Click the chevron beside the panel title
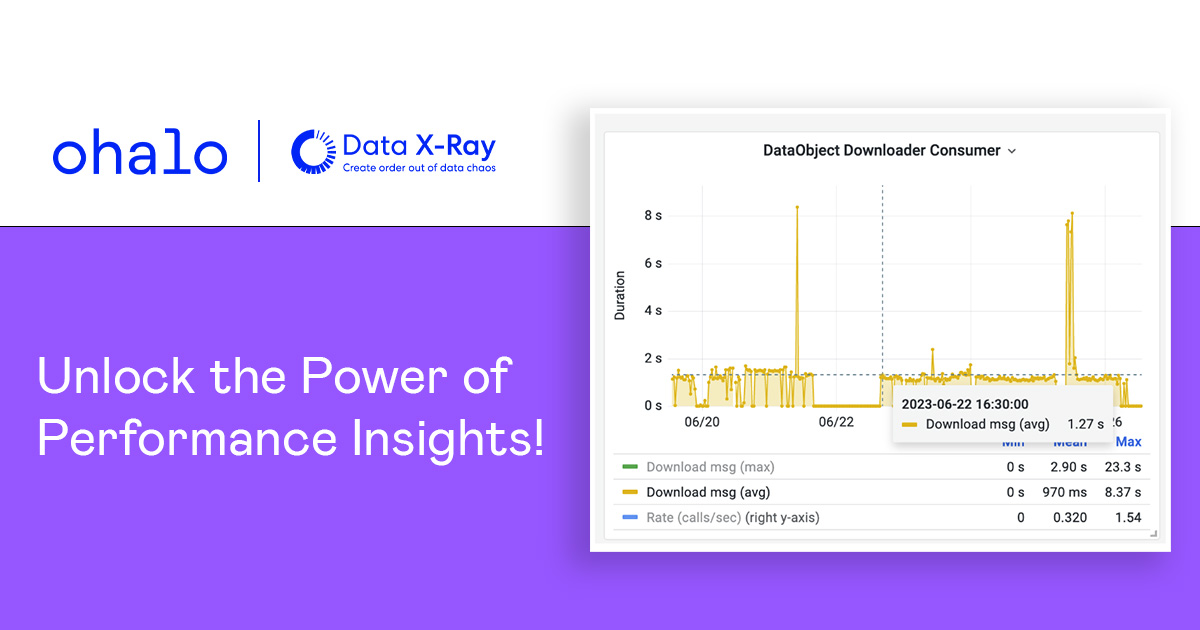 pyautogui.click(x=1011, y=150)
